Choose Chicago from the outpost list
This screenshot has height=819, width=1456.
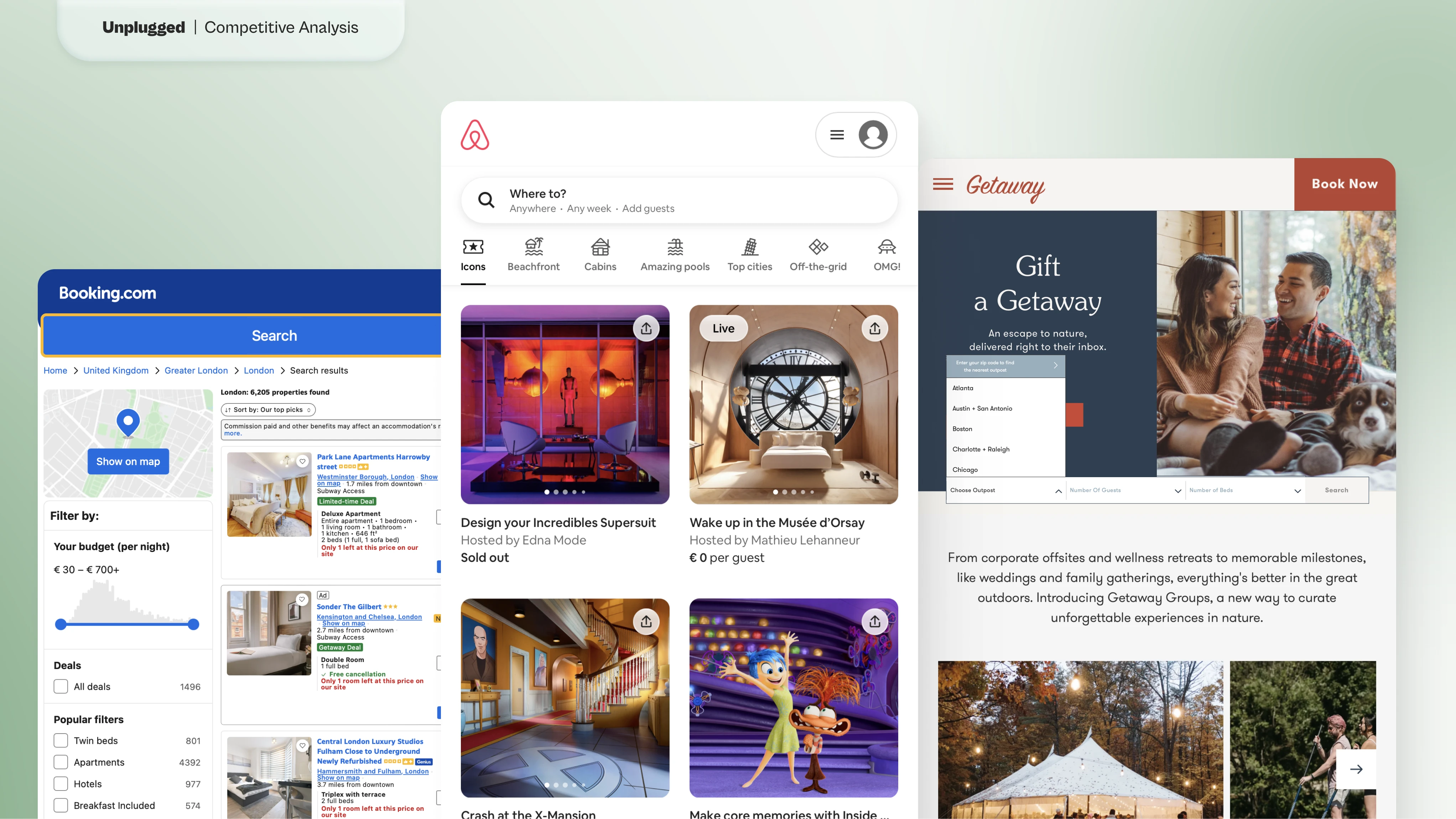click(965, 469)
